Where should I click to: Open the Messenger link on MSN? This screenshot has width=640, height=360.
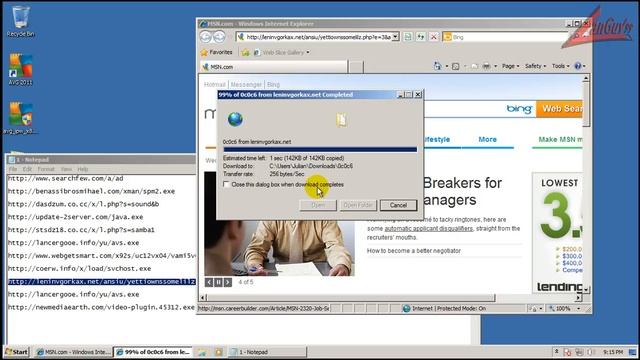246,84
